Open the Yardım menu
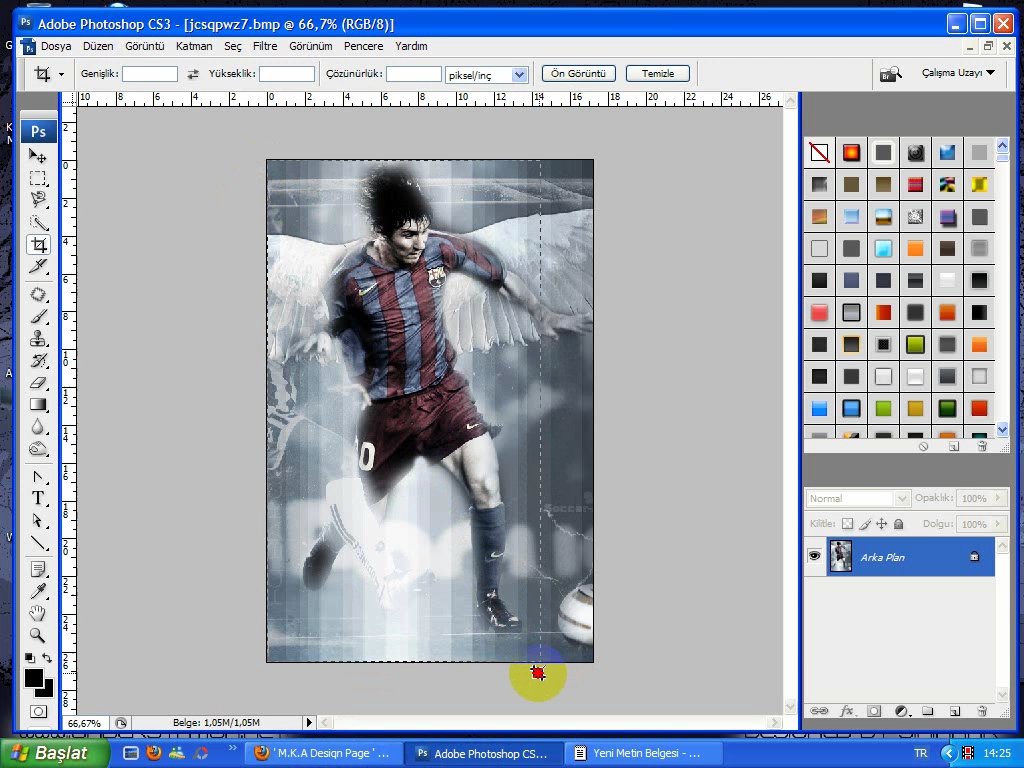 point(411,46)
